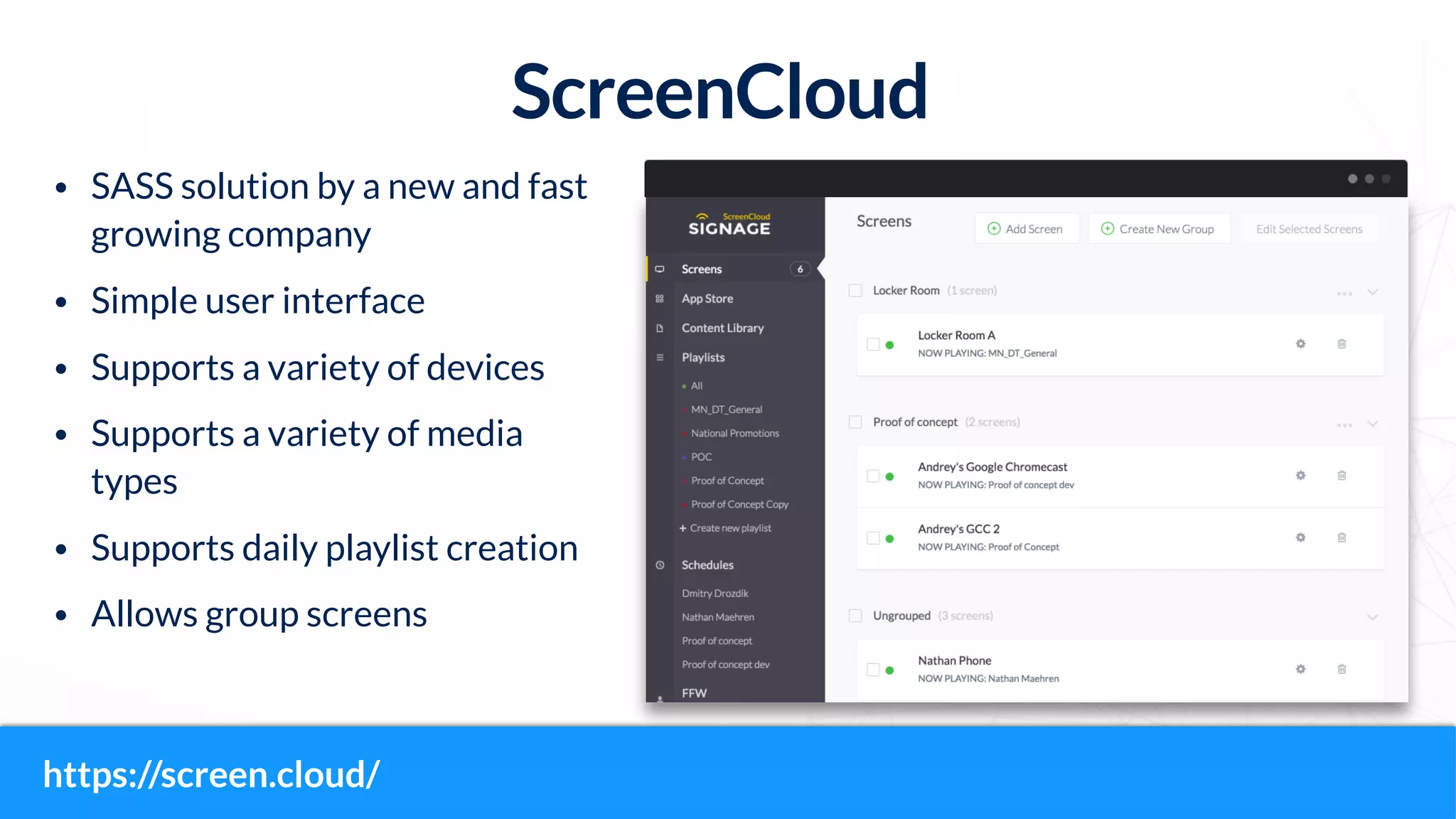
Task: Open three-dot menu for Locker Room group
Action: click(1344, 293)
